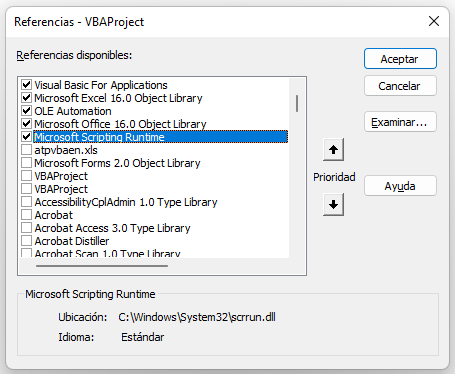The height and width of the screenshot is (374, 455).
Task: Select the highlighted Microsoft Scripting Runtime row
Action: 161,137
